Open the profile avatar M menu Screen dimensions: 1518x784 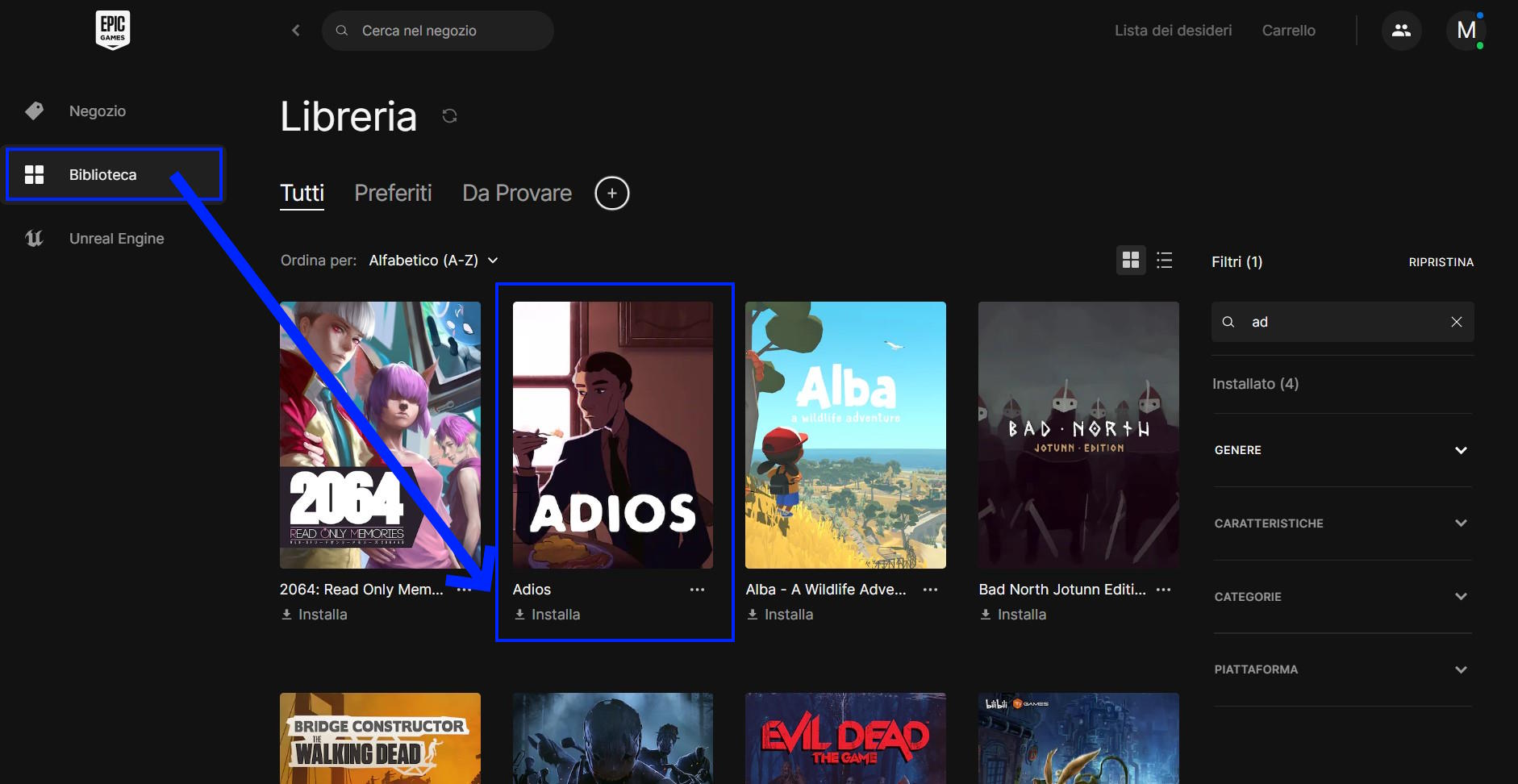tap(1466, 31)
